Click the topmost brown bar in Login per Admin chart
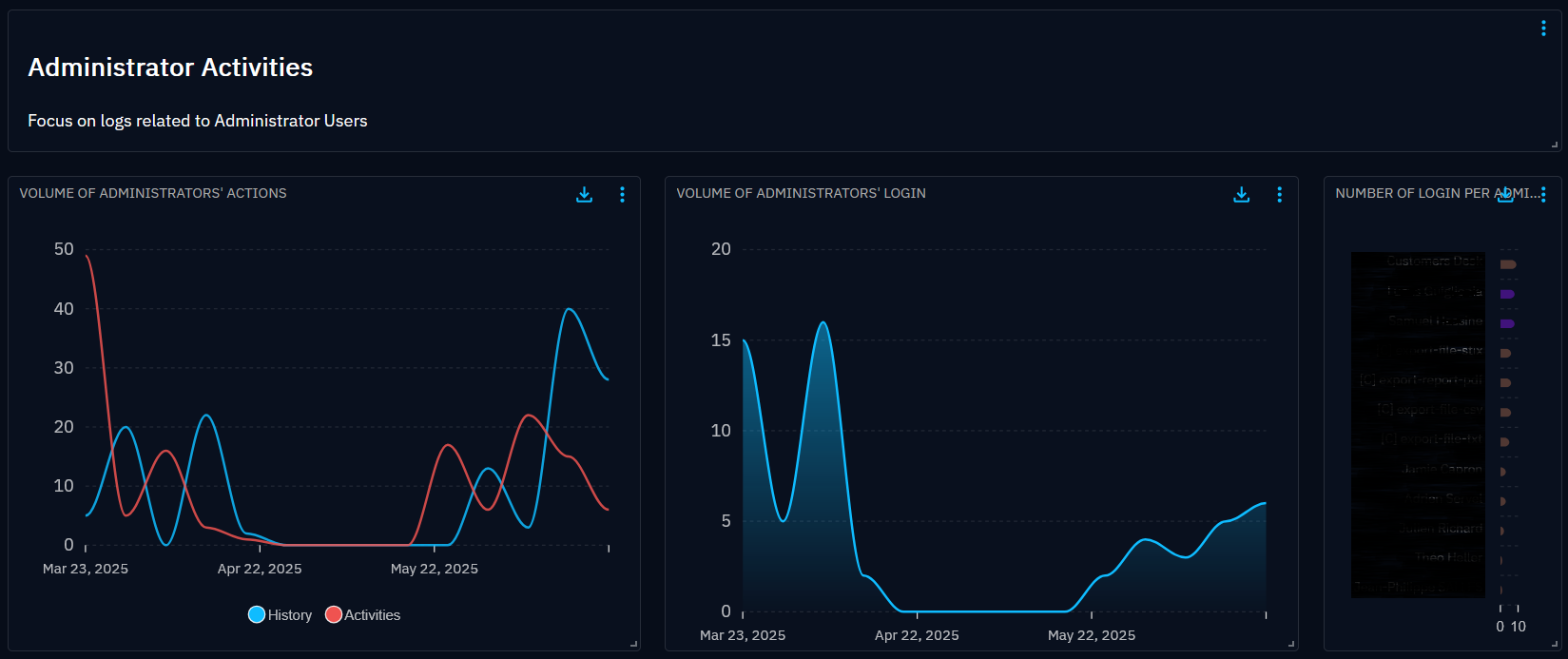Image resolution: width=1568 pixels, height=659 pixels. [1508, 264]
